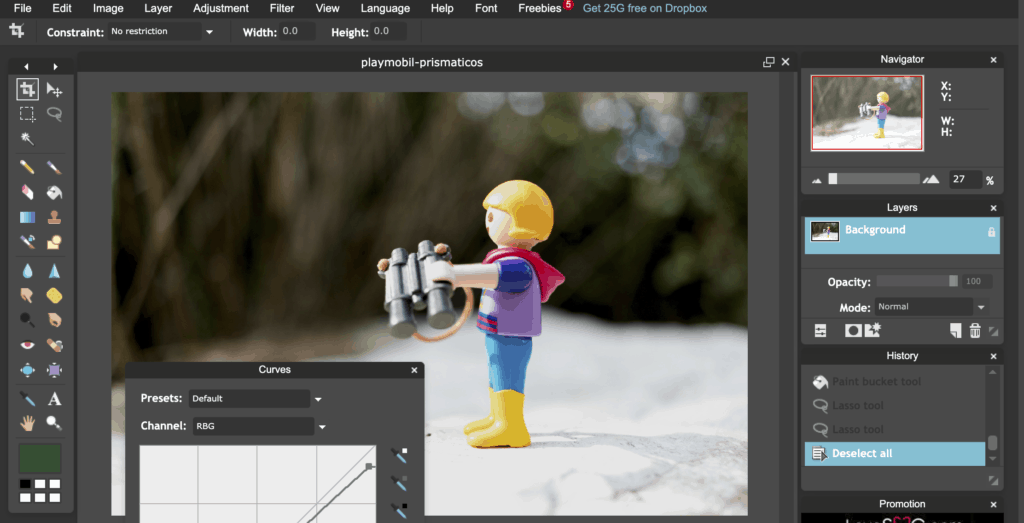
Task: Open the Language menu
Action: (385, 8)
